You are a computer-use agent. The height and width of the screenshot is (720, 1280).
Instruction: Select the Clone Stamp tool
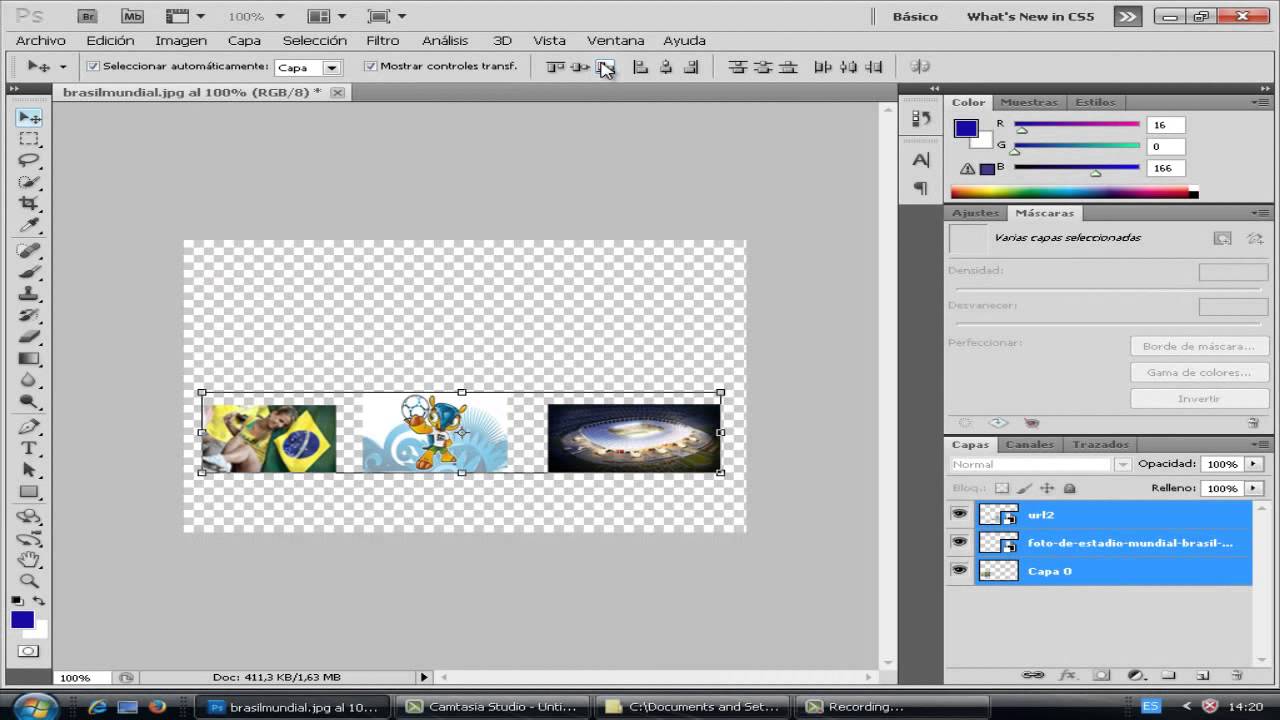(29, 294)
